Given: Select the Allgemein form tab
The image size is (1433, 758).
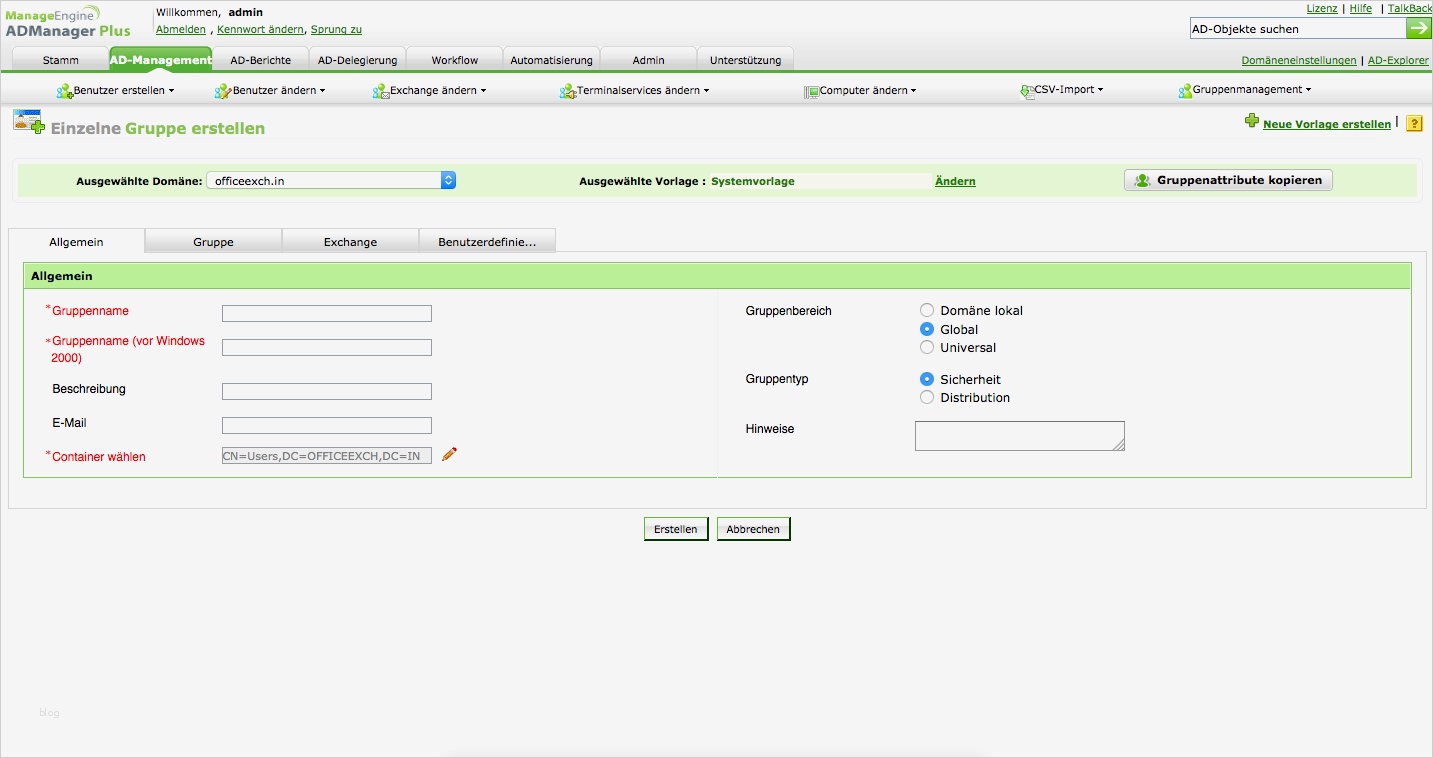Looking at the screenshot, I should [x=77, y=242].
